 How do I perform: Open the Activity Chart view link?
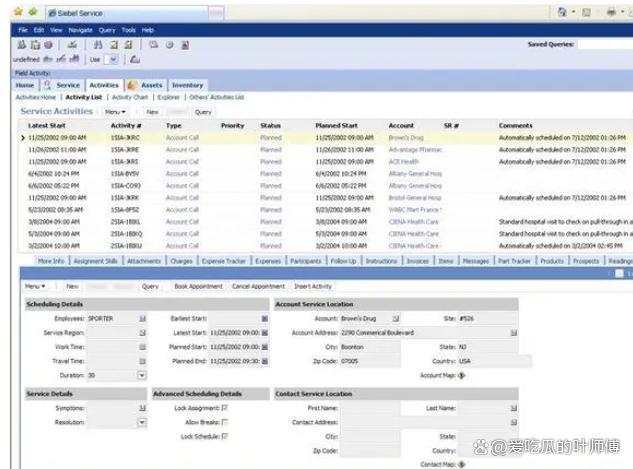coord(130,97)
